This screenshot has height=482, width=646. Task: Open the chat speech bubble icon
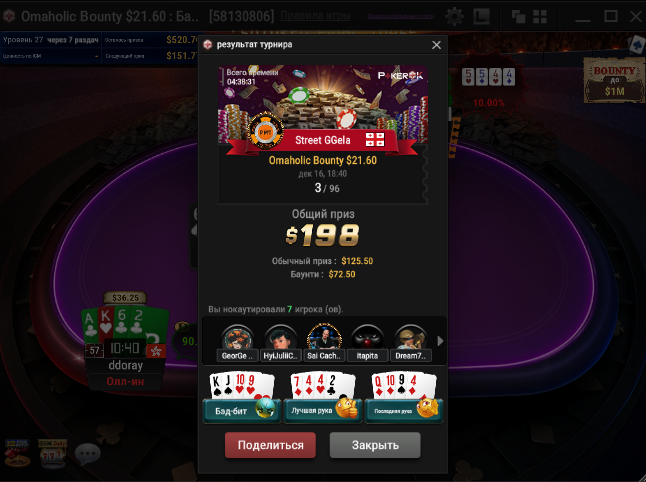coord(87,454)
